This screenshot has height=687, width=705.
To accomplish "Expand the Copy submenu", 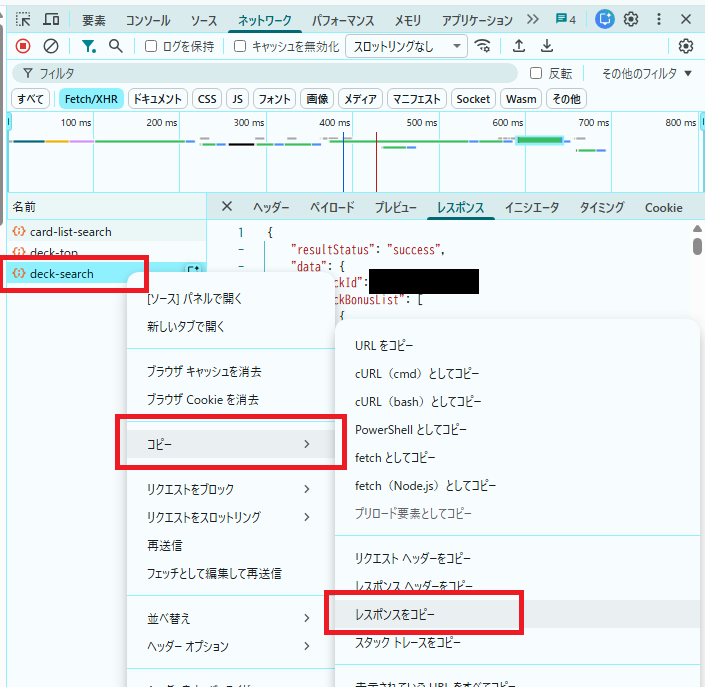I will pos(231,444).
